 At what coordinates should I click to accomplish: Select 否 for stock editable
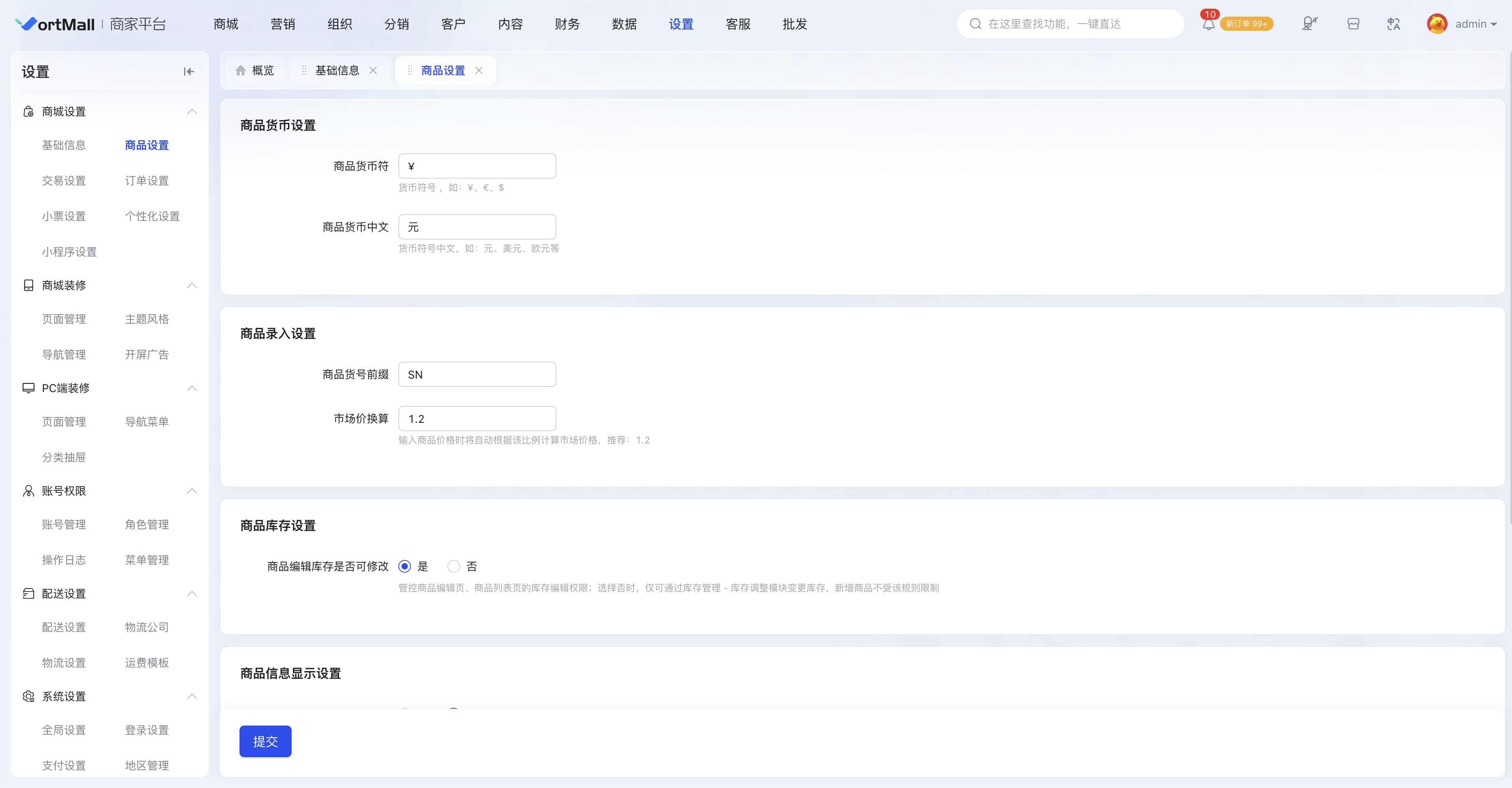[453, 566]
